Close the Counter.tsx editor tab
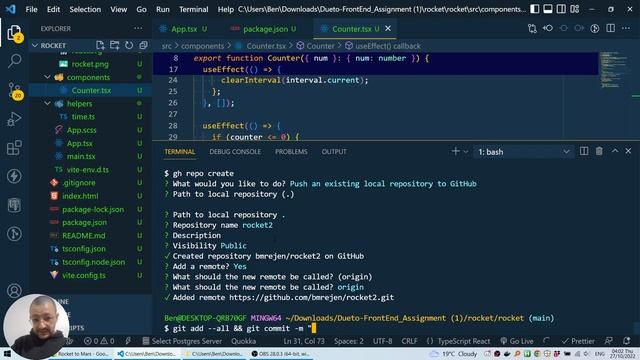The image size is (640, 360). pyautogui.click(x=388, y=28)
